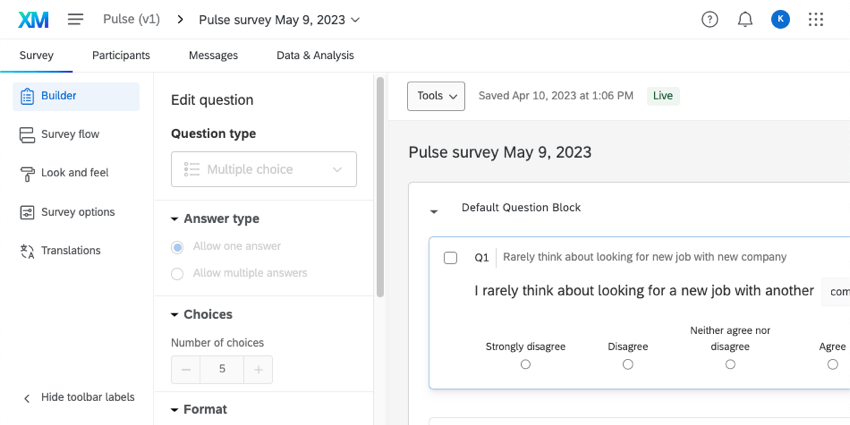This screenshot has width=850, height=425.
Task: Open the Help question mark icon
Action: 710,19
